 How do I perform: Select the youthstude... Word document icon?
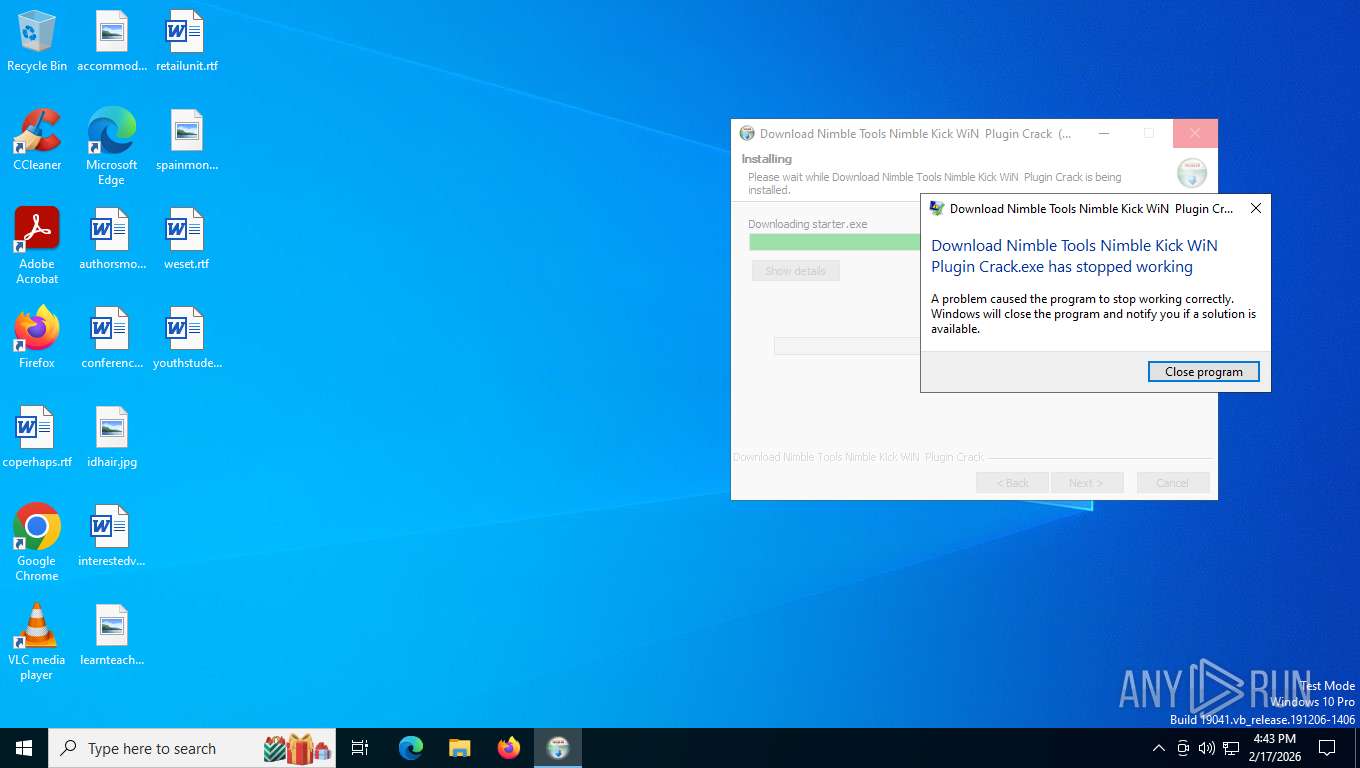pos(186,339)
